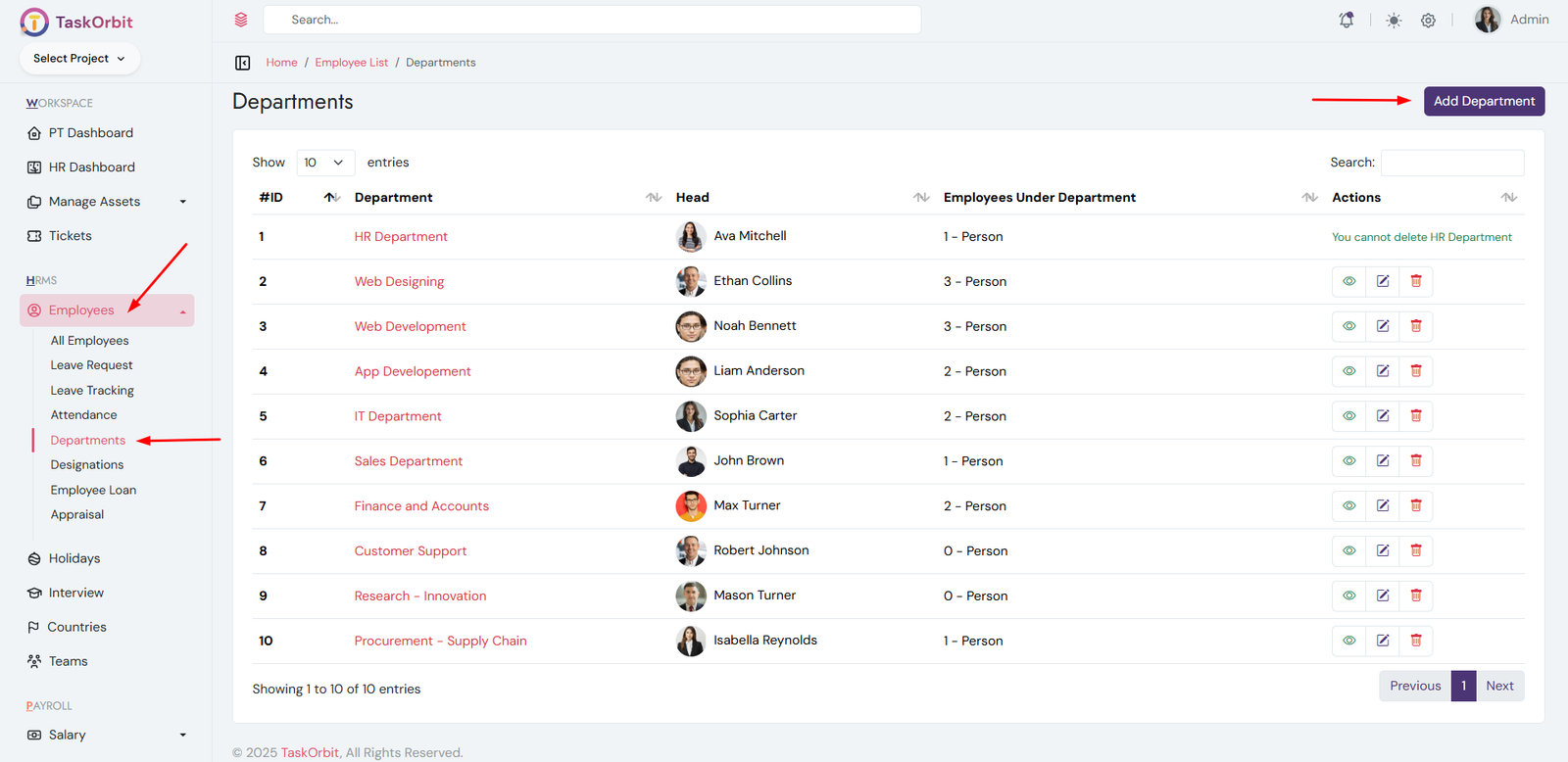Sort by Employees Under Department column
Viewport: 1568px width, 762px height.
(1130, 198)
